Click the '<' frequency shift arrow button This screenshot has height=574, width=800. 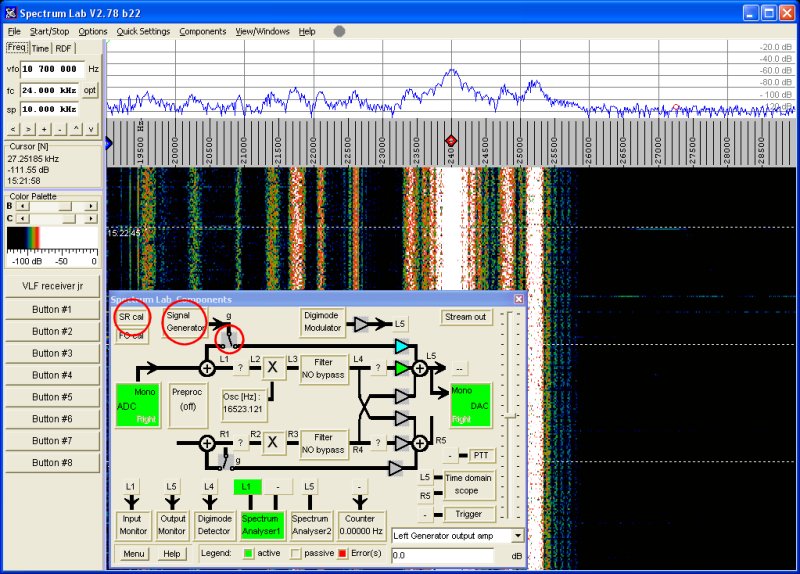coord(13,129)
